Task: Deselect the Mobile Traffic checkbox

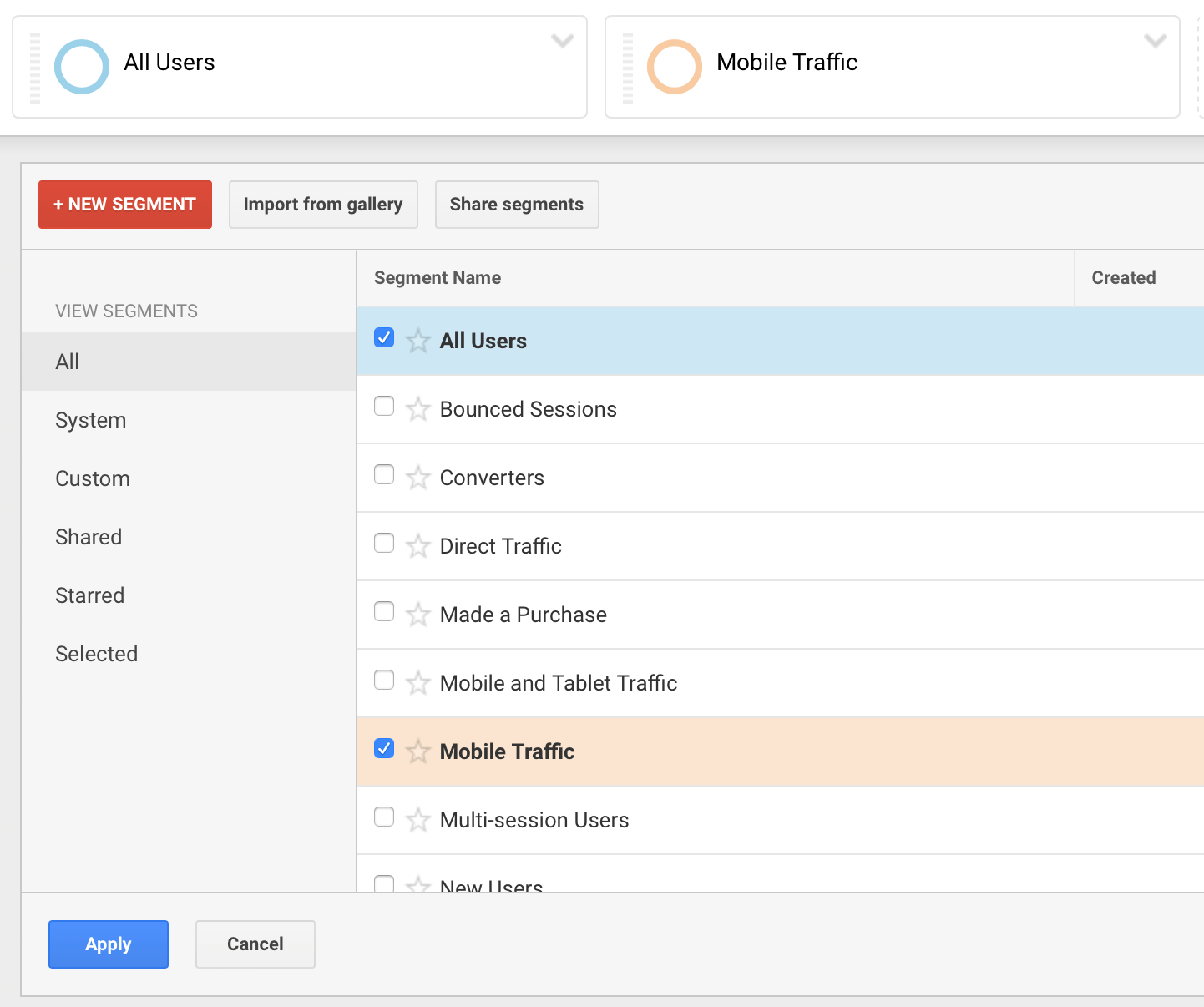Action: click(x=384, y=749)
